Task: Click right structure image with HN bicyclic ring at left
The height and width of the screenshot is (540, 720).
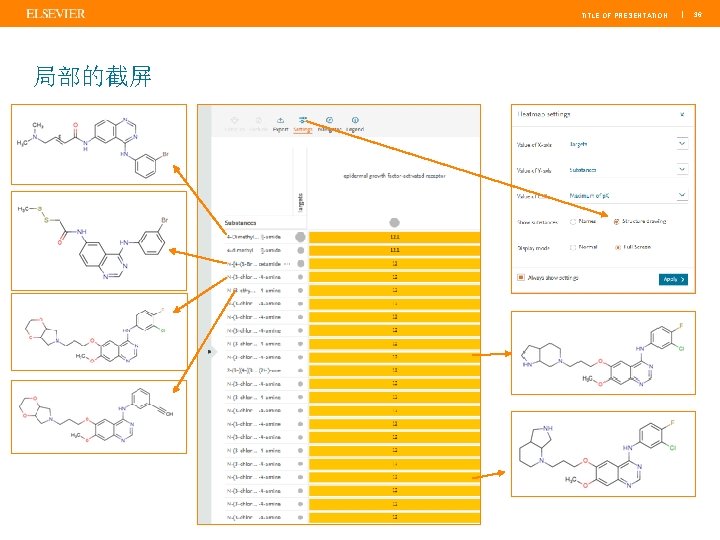Action: point(603,353)
